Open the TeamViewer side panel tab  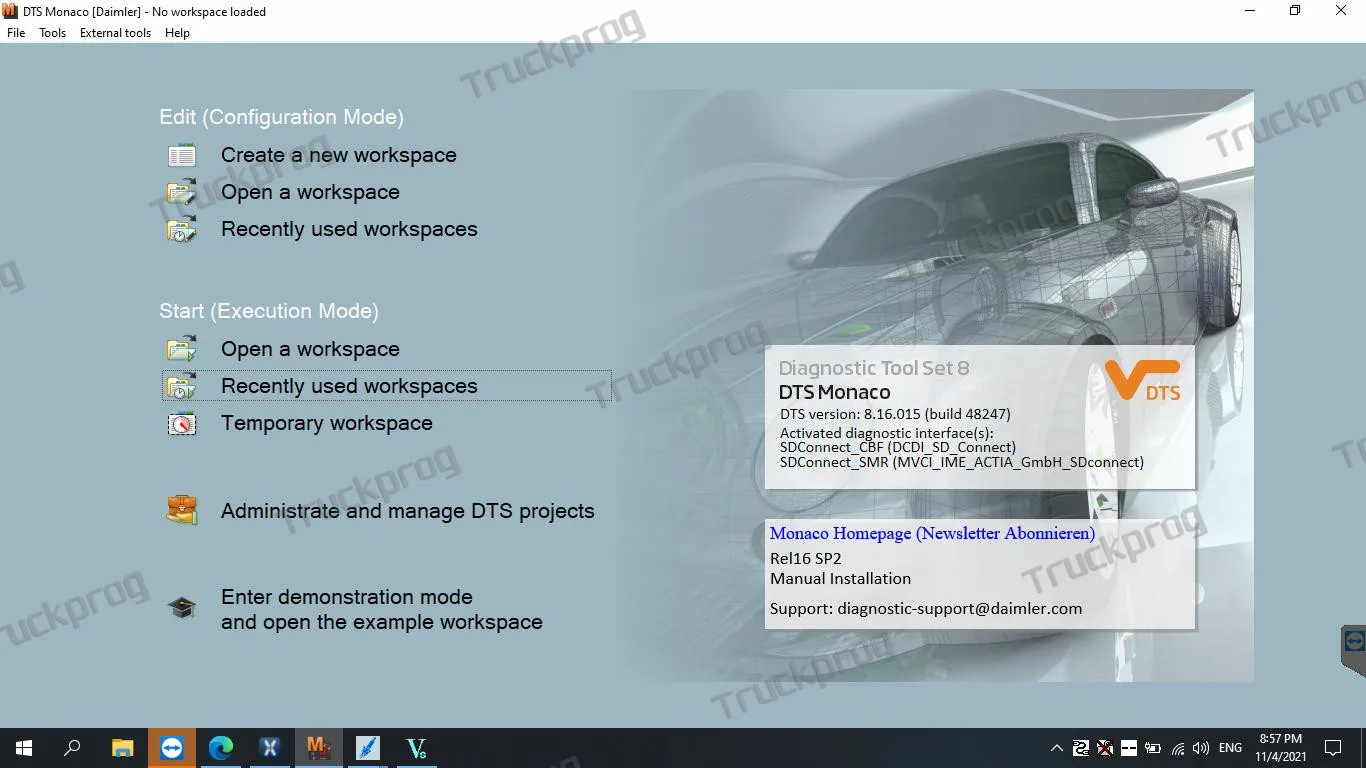[1354, 650]
